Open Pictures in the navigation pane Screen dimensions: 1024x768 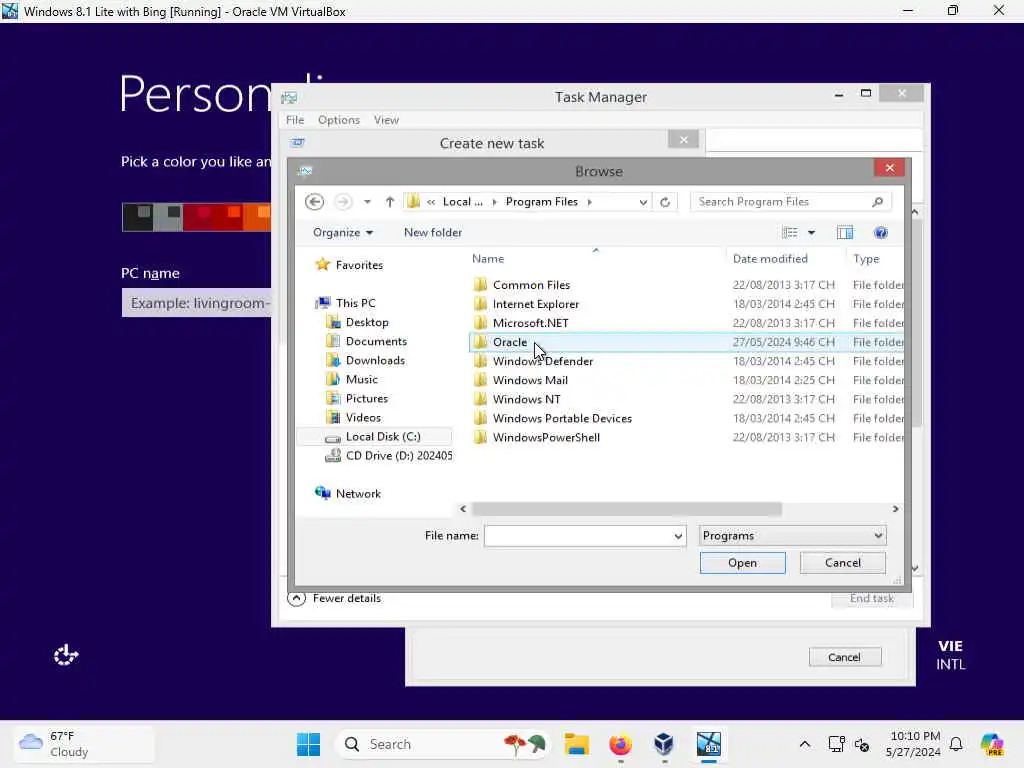(x=366, y=398)
